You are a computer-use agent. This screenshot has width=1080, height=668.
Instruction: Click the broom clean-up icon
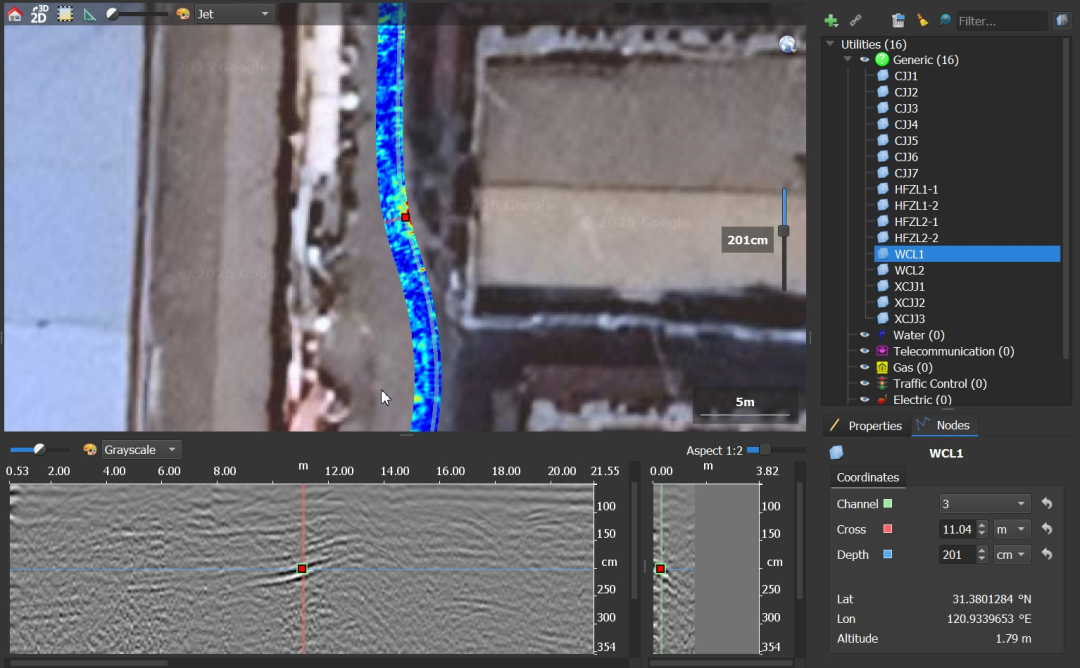(921, 20)
